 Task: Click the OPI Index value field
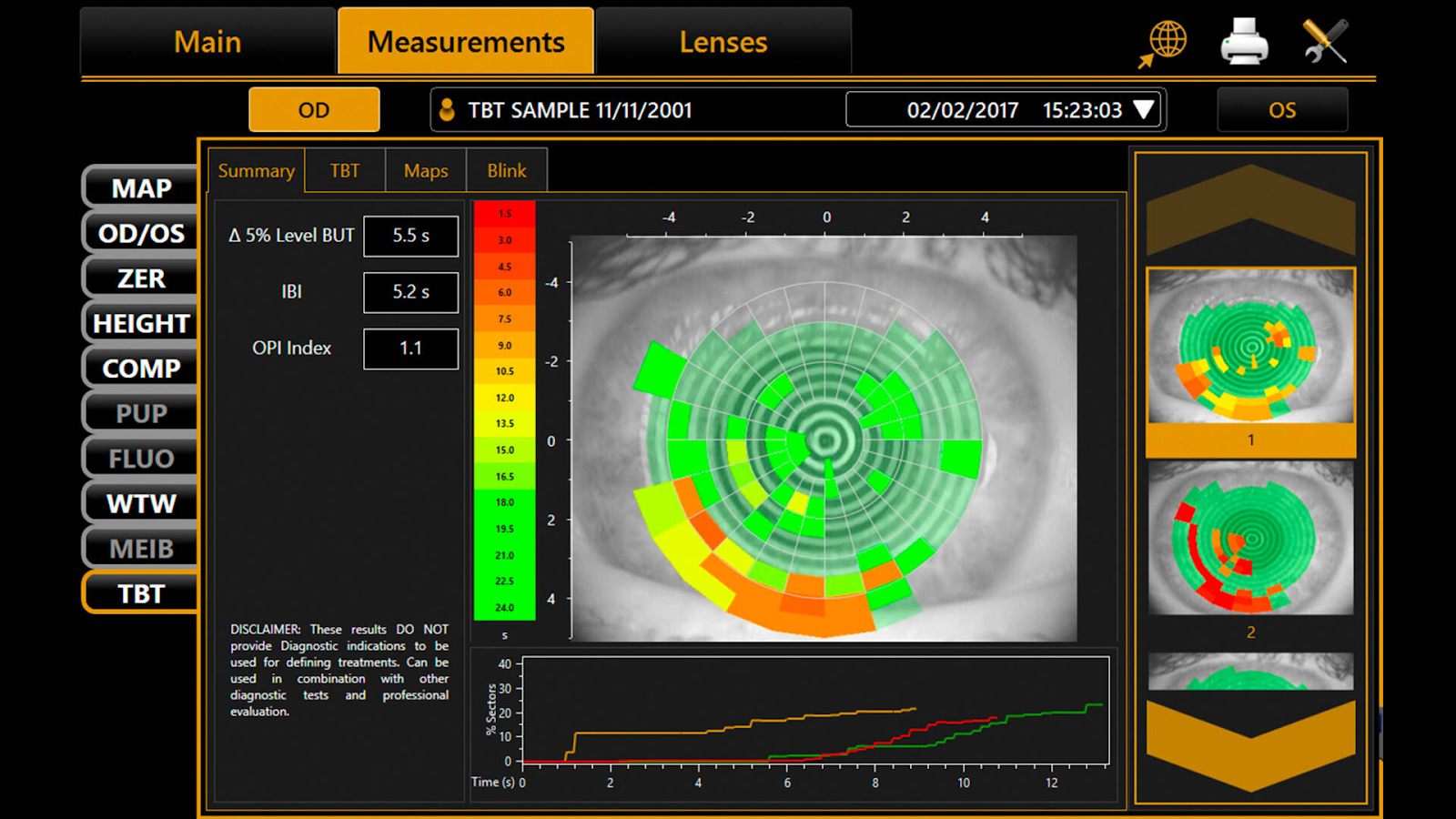click(x=410, y=349)
